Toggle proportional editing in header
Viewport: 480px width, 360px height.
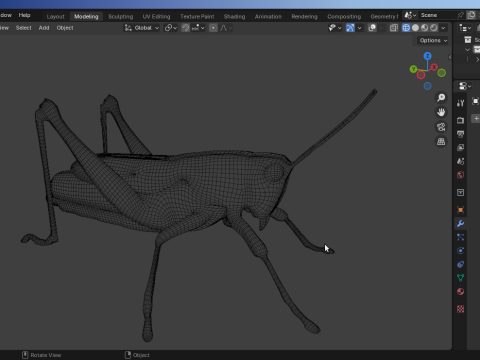point(213,28)
